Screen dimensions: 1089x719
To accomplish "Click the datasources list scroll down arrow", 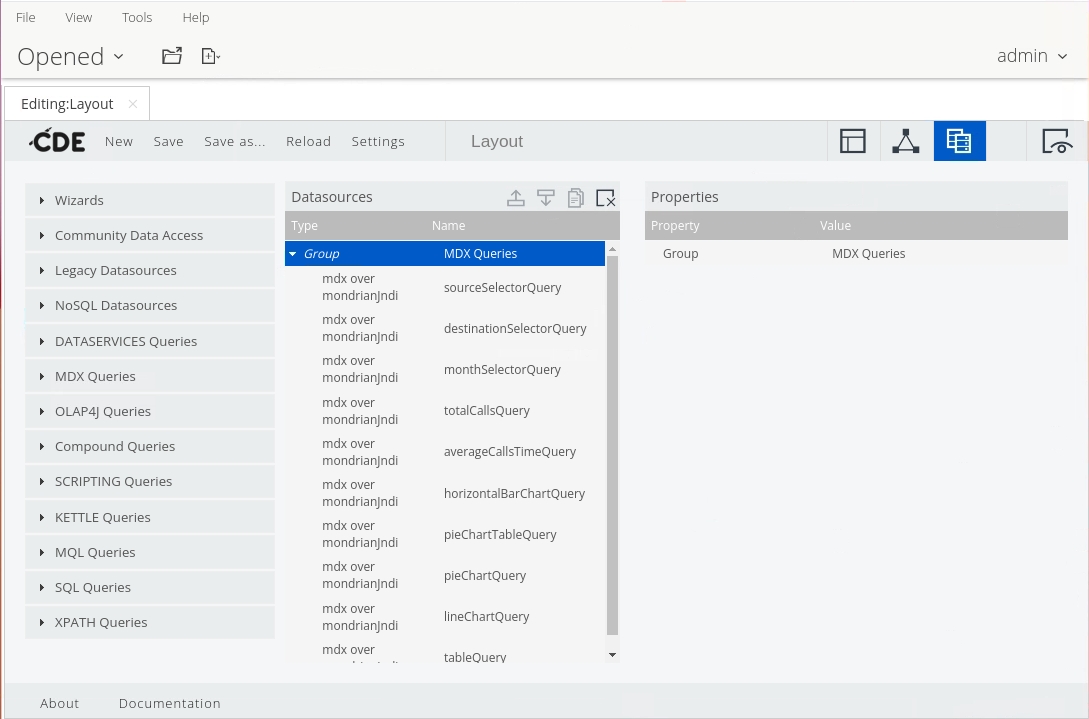I will pos(613,655).
